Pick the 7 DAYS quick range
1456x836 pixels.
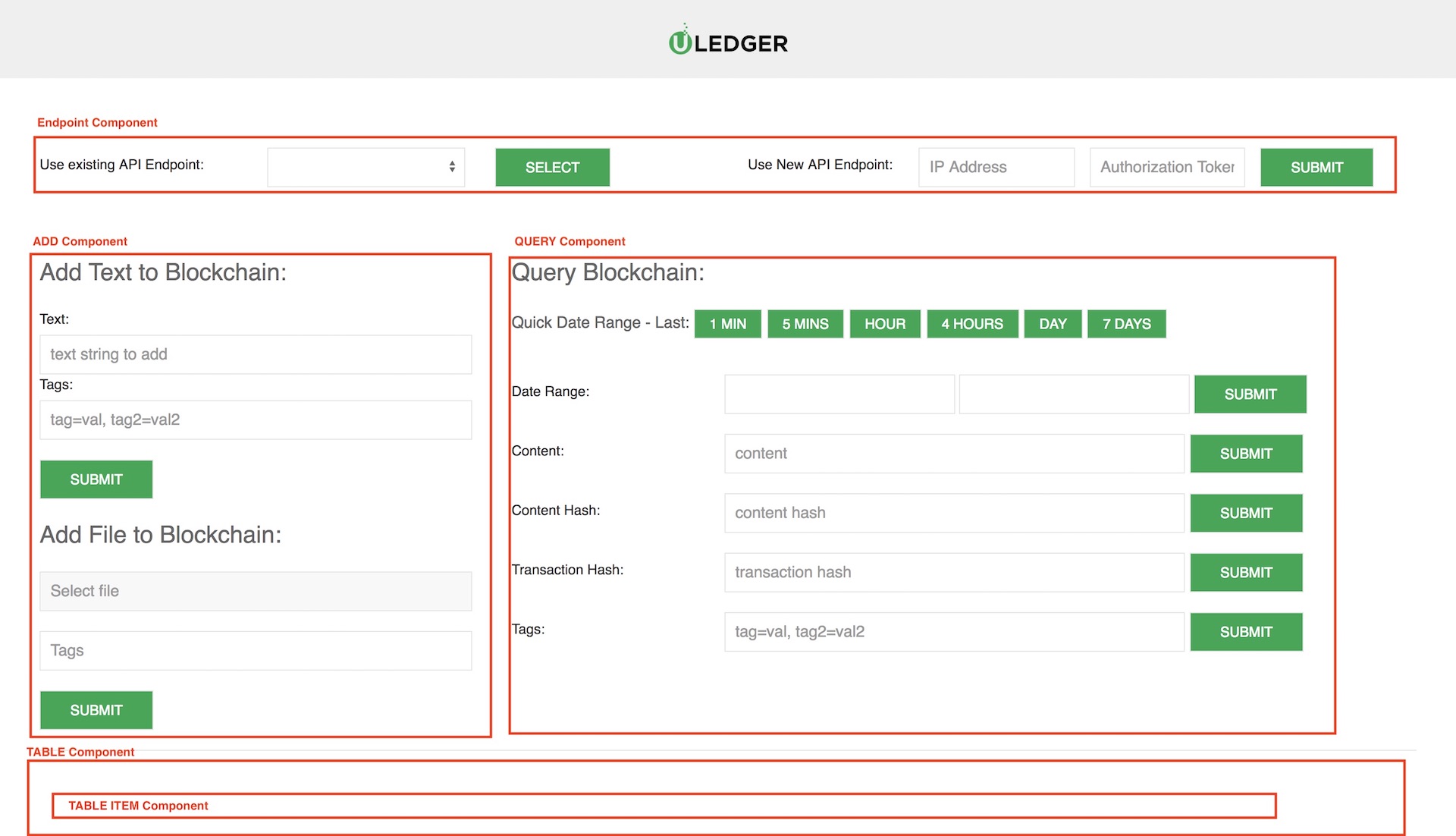point(1125,324)
